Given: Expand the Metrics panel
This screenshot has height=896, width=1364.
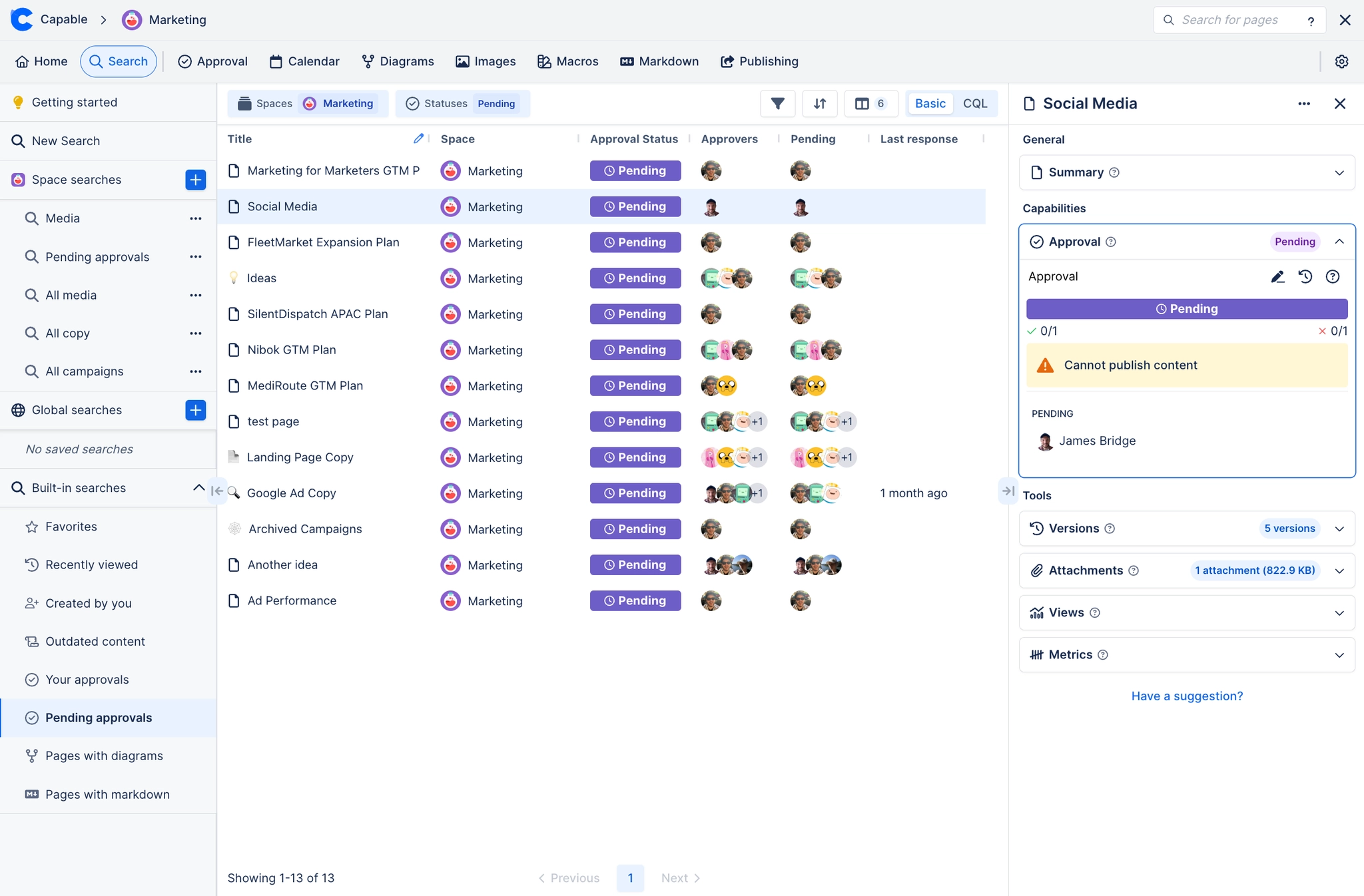Looking at the screenshot, I should [x=1339, y=654].
